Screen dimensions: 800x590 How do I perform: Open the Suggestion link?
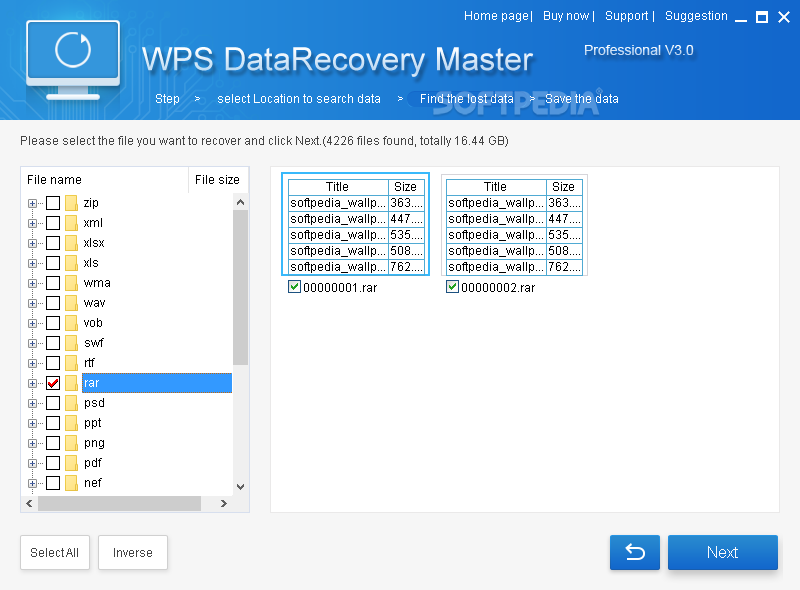[696, 16]
